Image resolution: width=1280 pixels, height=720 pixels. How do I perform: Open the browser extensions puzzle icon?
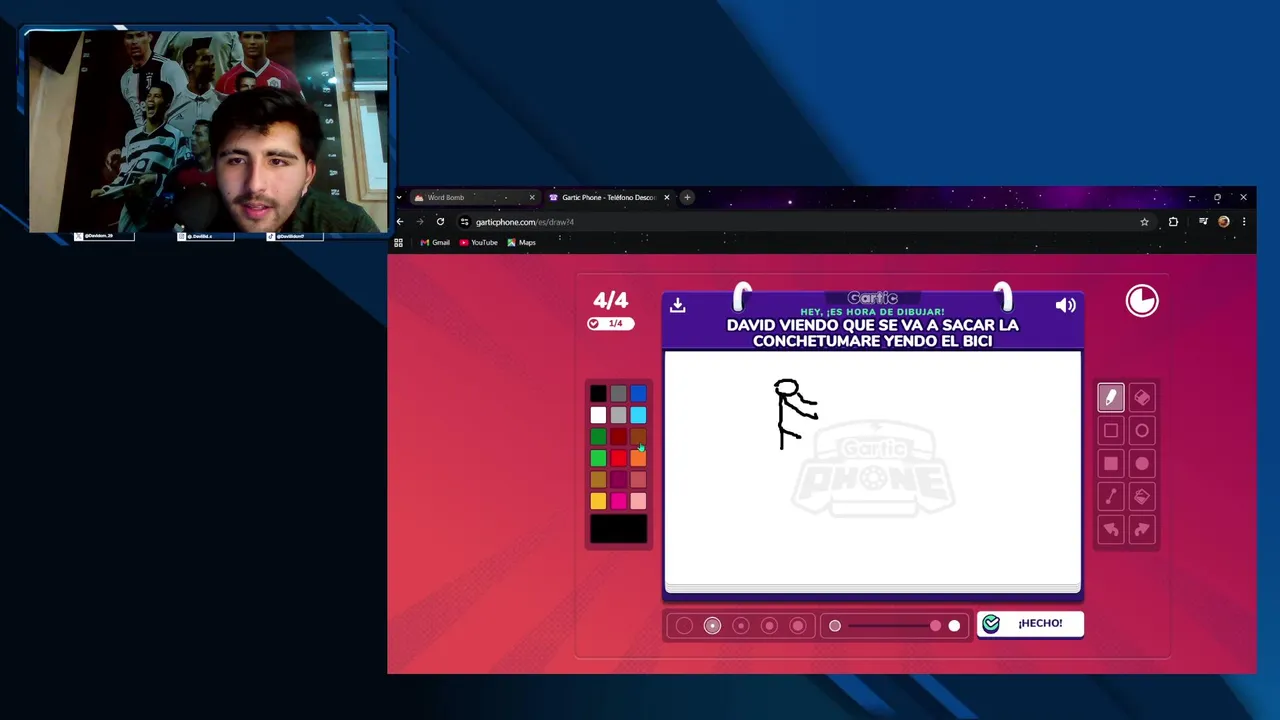pyautogui.click(x=1173, y=222)
